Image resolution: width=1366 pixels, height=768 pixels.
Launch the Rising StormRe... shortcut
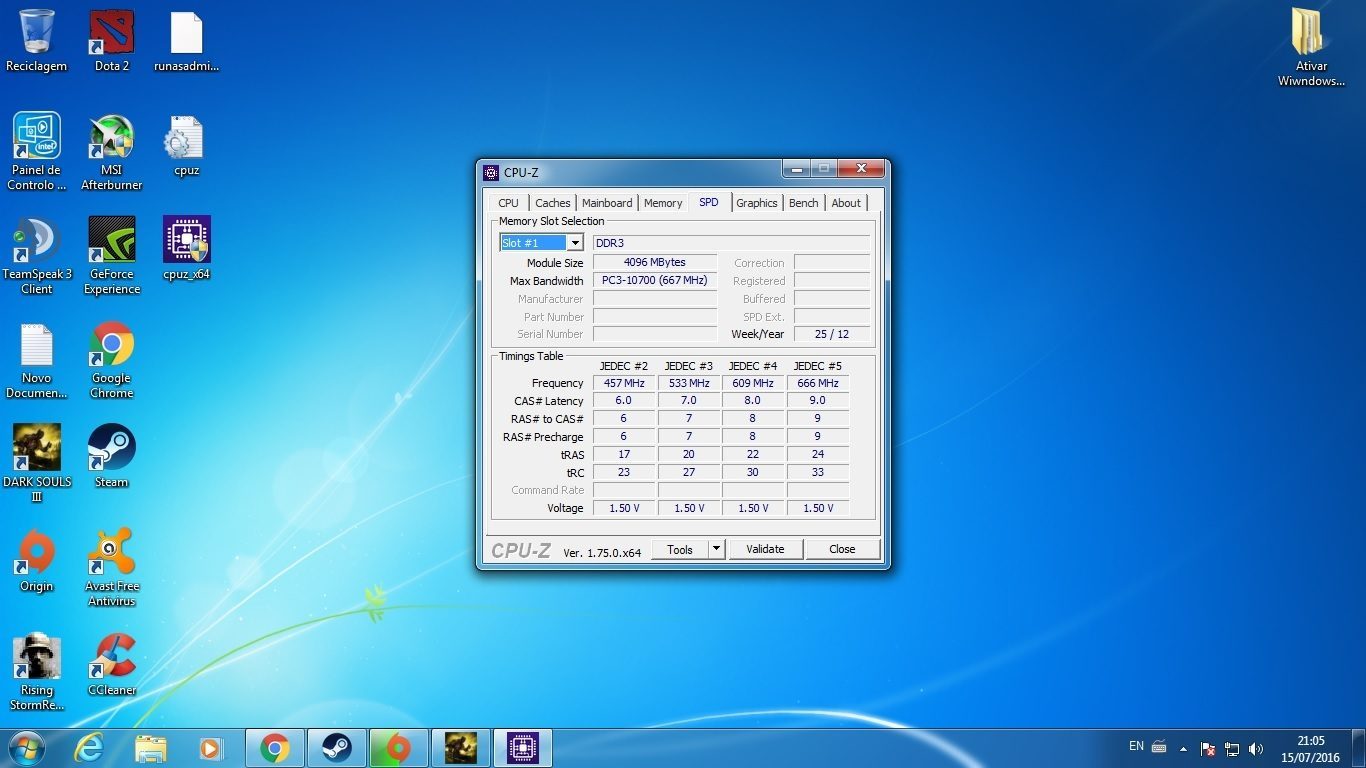click(x=37, y=672)
